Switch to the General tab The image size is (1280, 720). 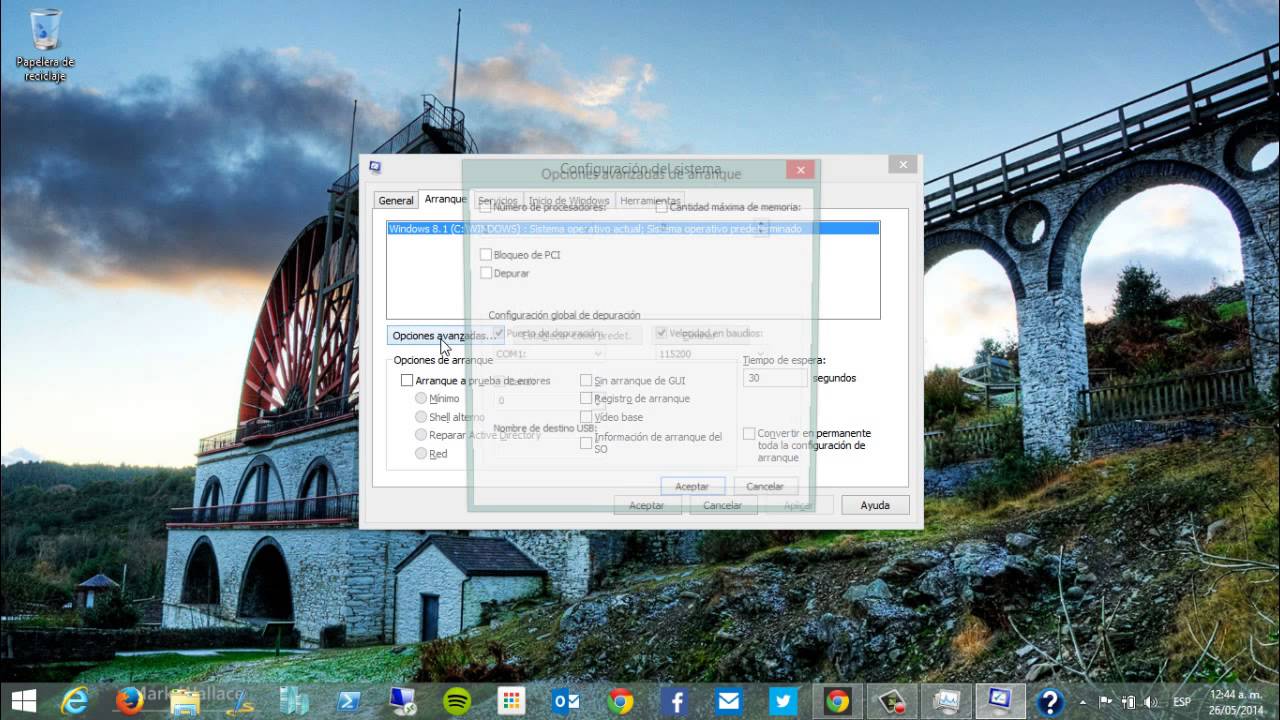point(396,201)
